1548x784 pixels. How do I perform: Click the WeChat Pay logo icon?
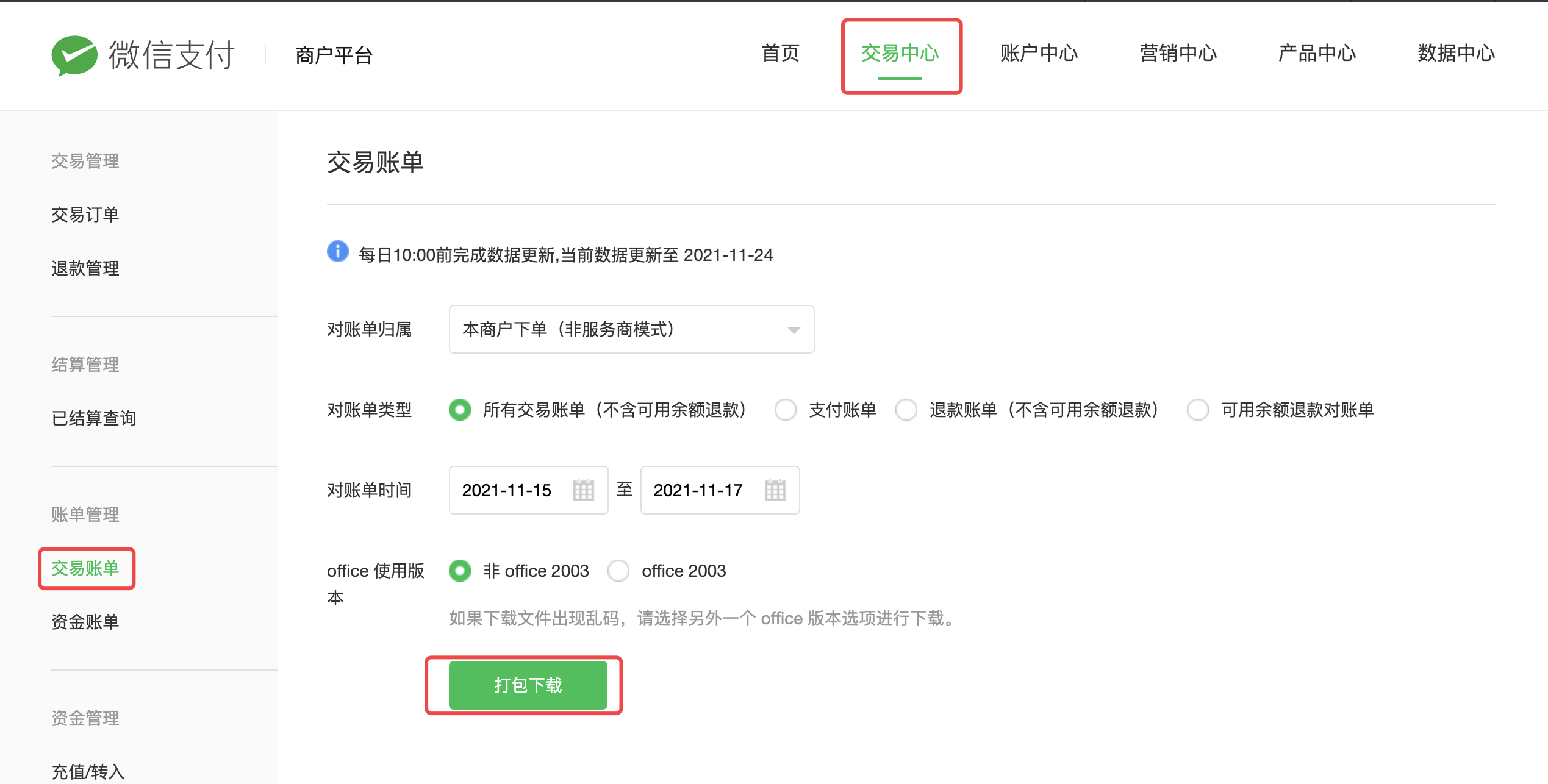coord(74,55)
